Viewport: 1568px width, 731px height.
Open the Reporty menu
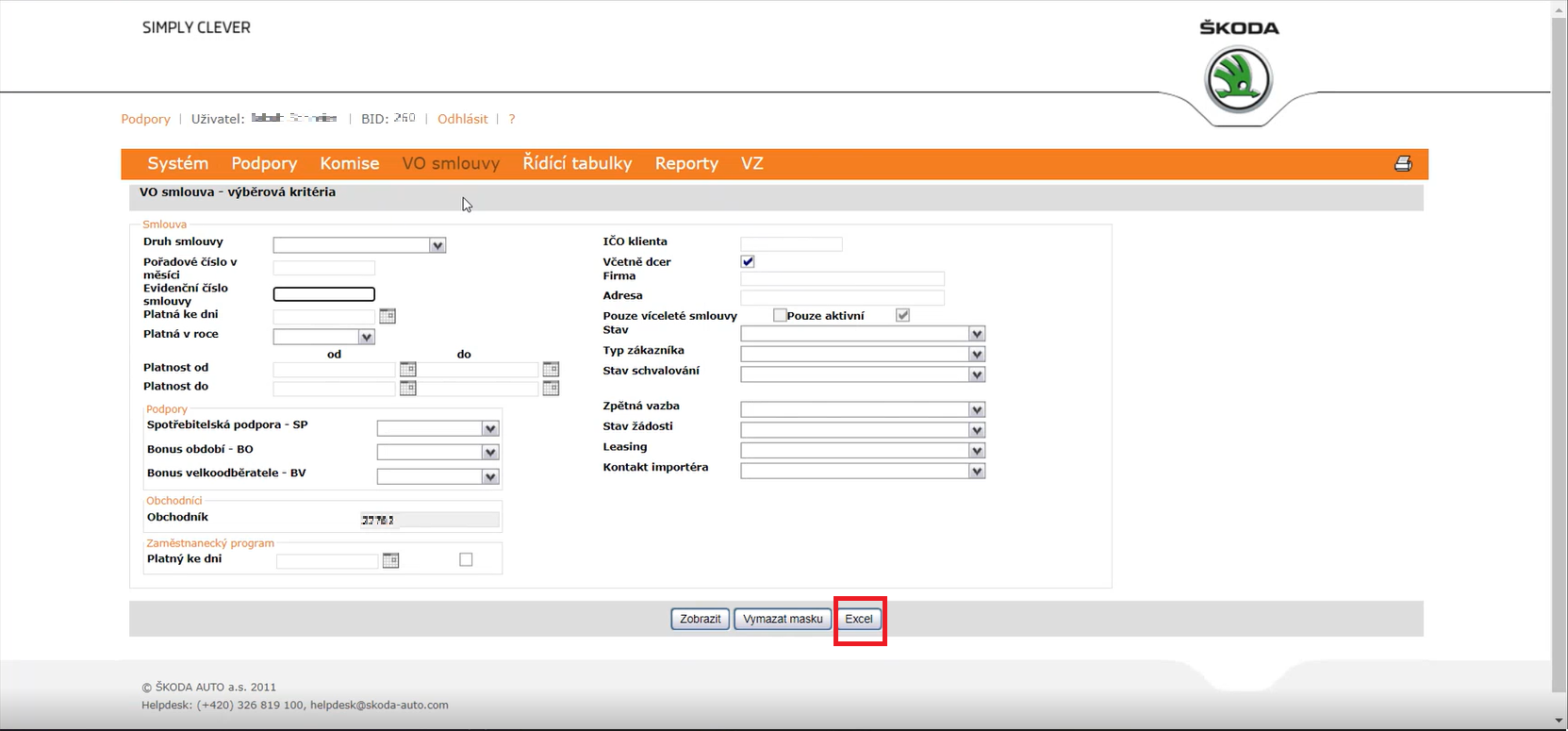(686, 163)
